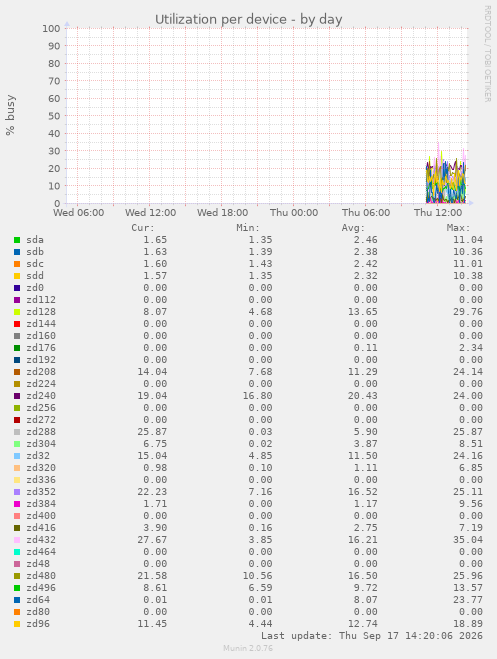497x659 pixels.
Task: Click zd64 average value 8.07
Action: point(366,599)
